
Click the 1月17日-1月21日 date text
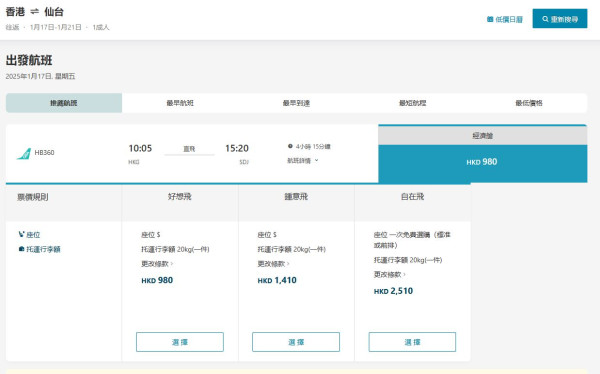(x=55, y=27)
